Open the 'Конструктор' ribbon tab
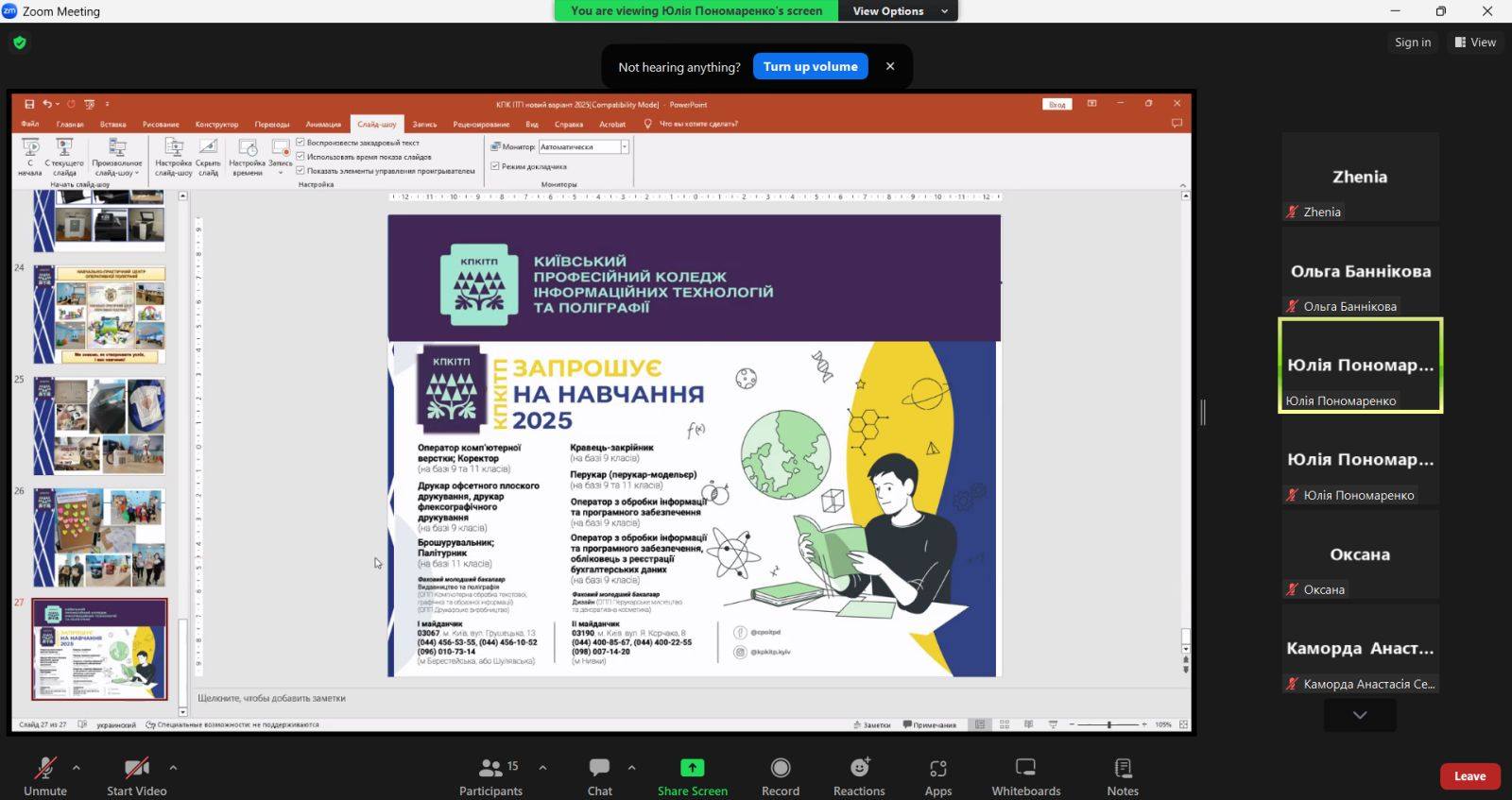This screenshot has width=1512, height=800. 216,124
